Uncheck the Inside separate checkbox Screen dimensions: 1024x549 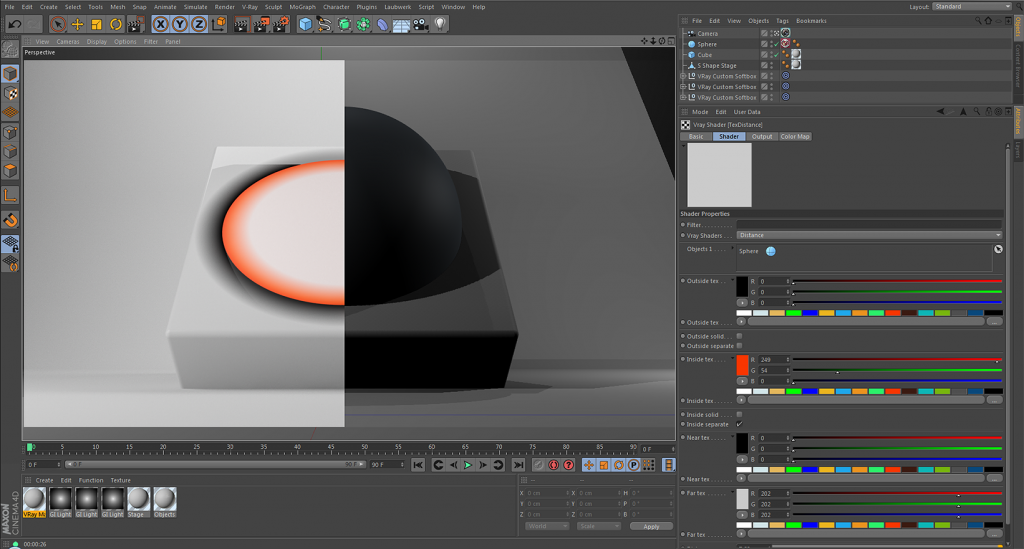point(739,424)
